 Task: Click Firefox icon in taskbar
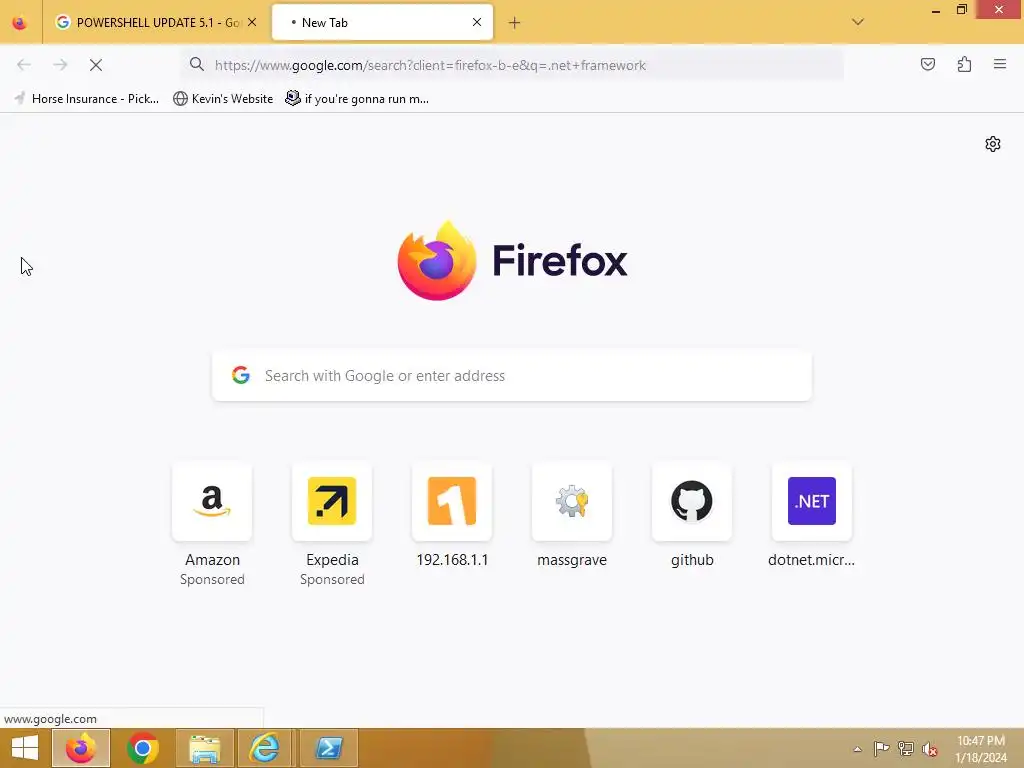81,748
